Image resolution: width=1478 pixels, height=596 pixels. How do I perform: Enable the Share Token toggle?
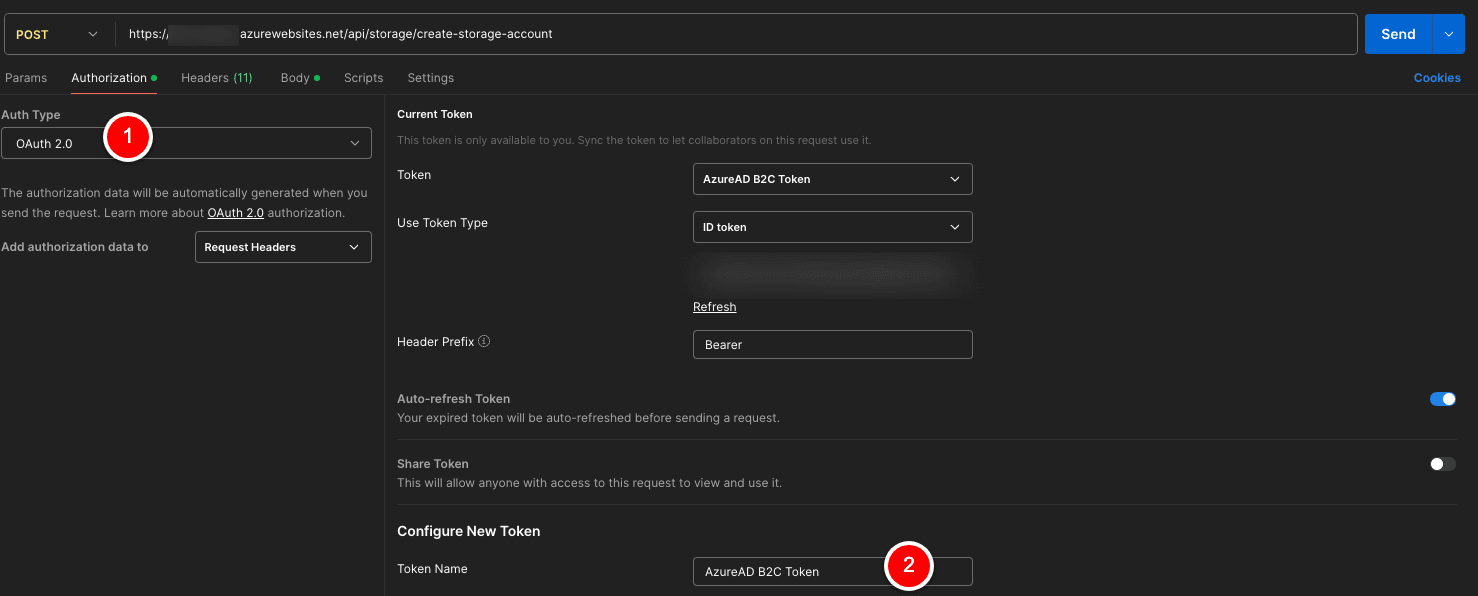[1442, 463]
